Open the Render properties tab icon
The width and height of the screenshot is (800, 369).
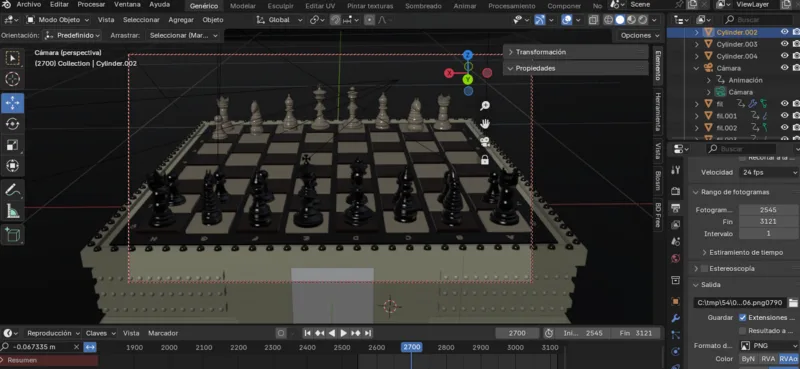pos(676,191)
